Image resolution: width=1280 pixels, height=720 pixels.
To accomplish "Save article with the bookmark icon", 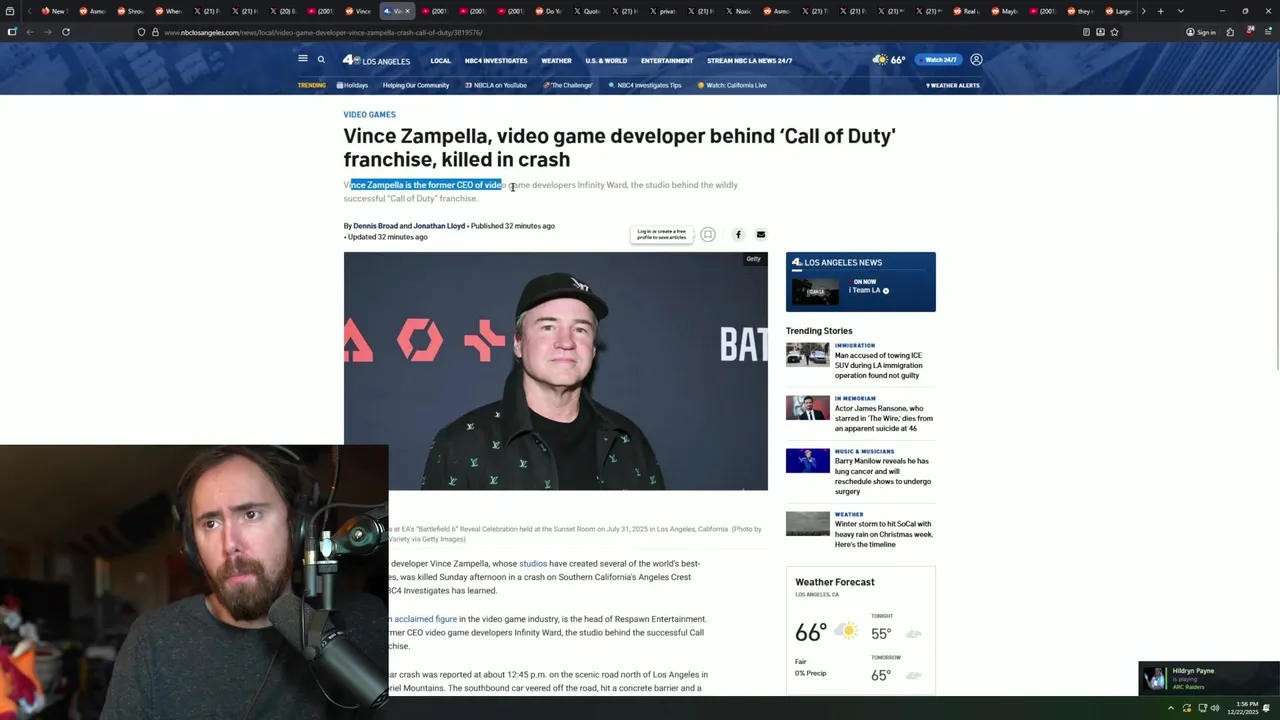I will tap(707, 234).
